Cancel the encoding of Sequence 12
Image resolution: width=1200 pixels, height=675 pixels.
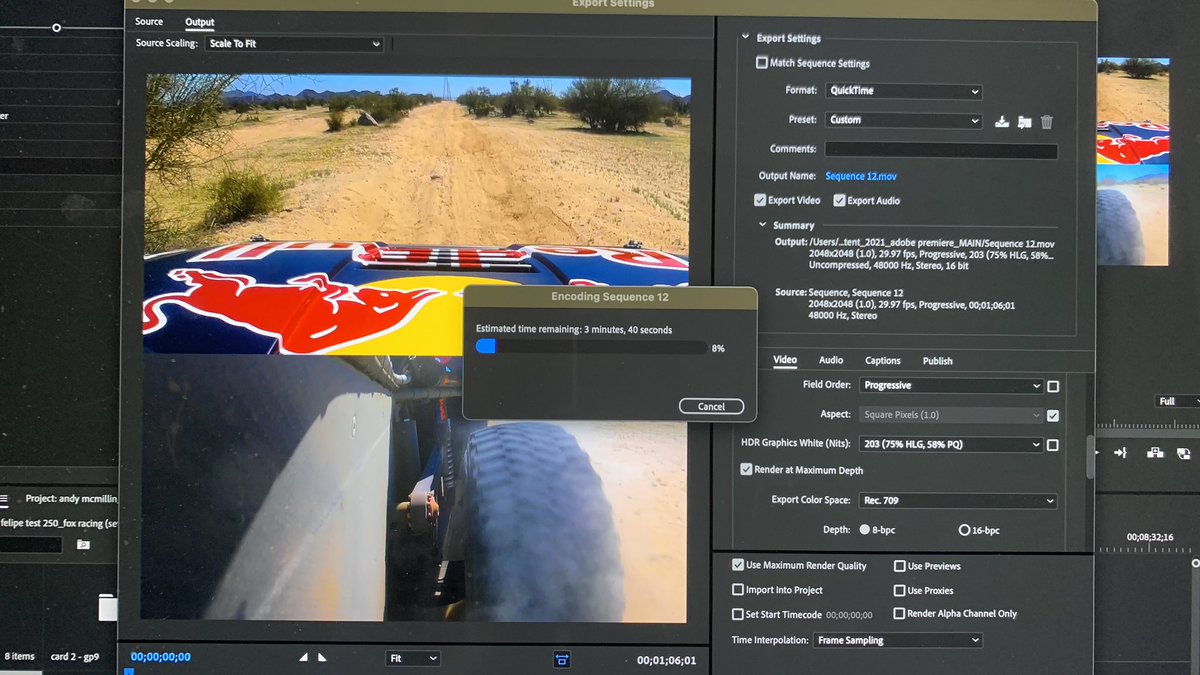pos(711,407)
